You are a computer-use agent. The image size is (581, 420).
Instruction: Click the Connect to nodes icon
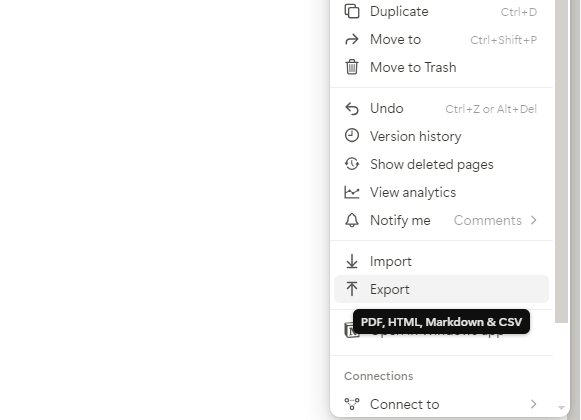point(352,404)
